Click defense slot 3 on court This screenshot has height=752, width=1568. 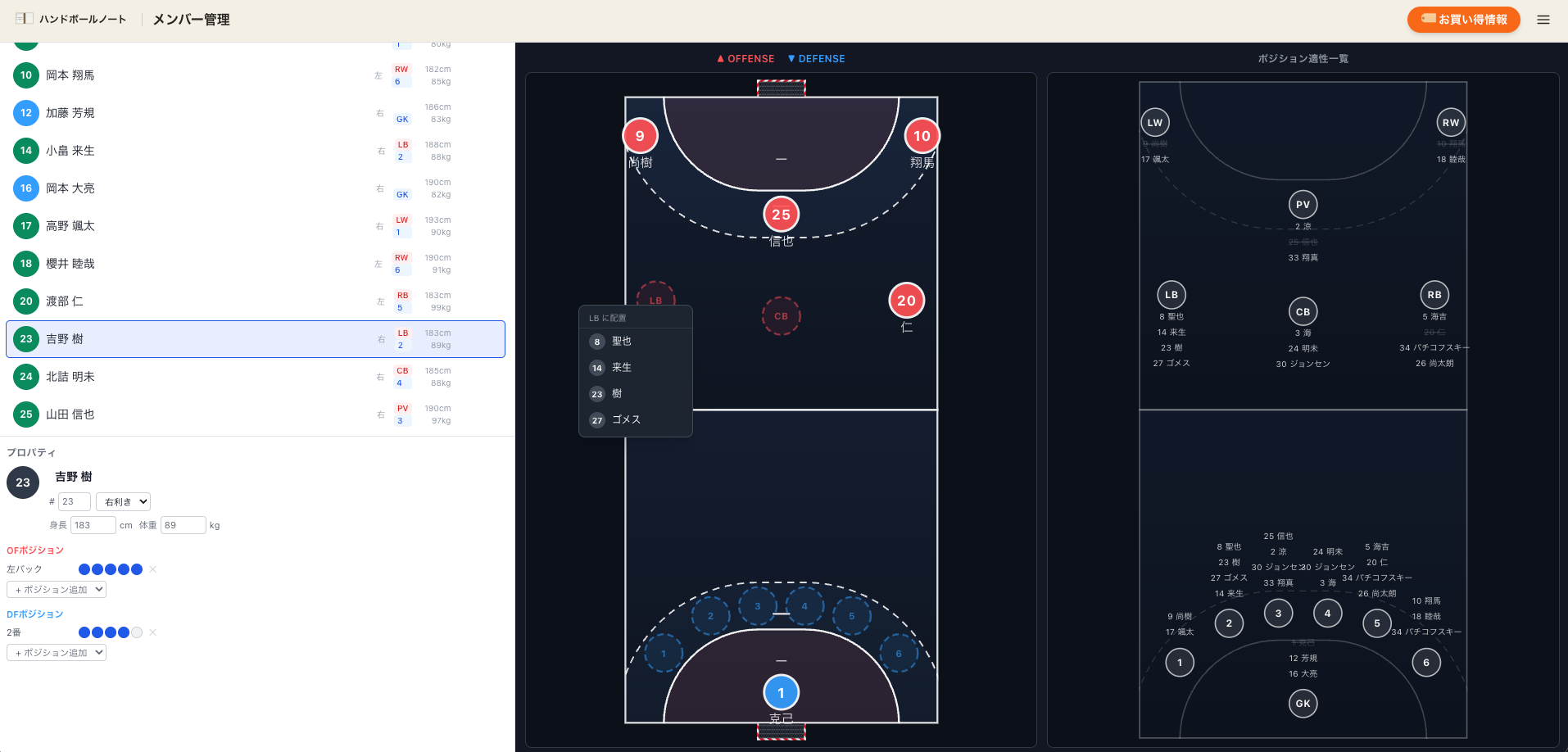[758, 606]
